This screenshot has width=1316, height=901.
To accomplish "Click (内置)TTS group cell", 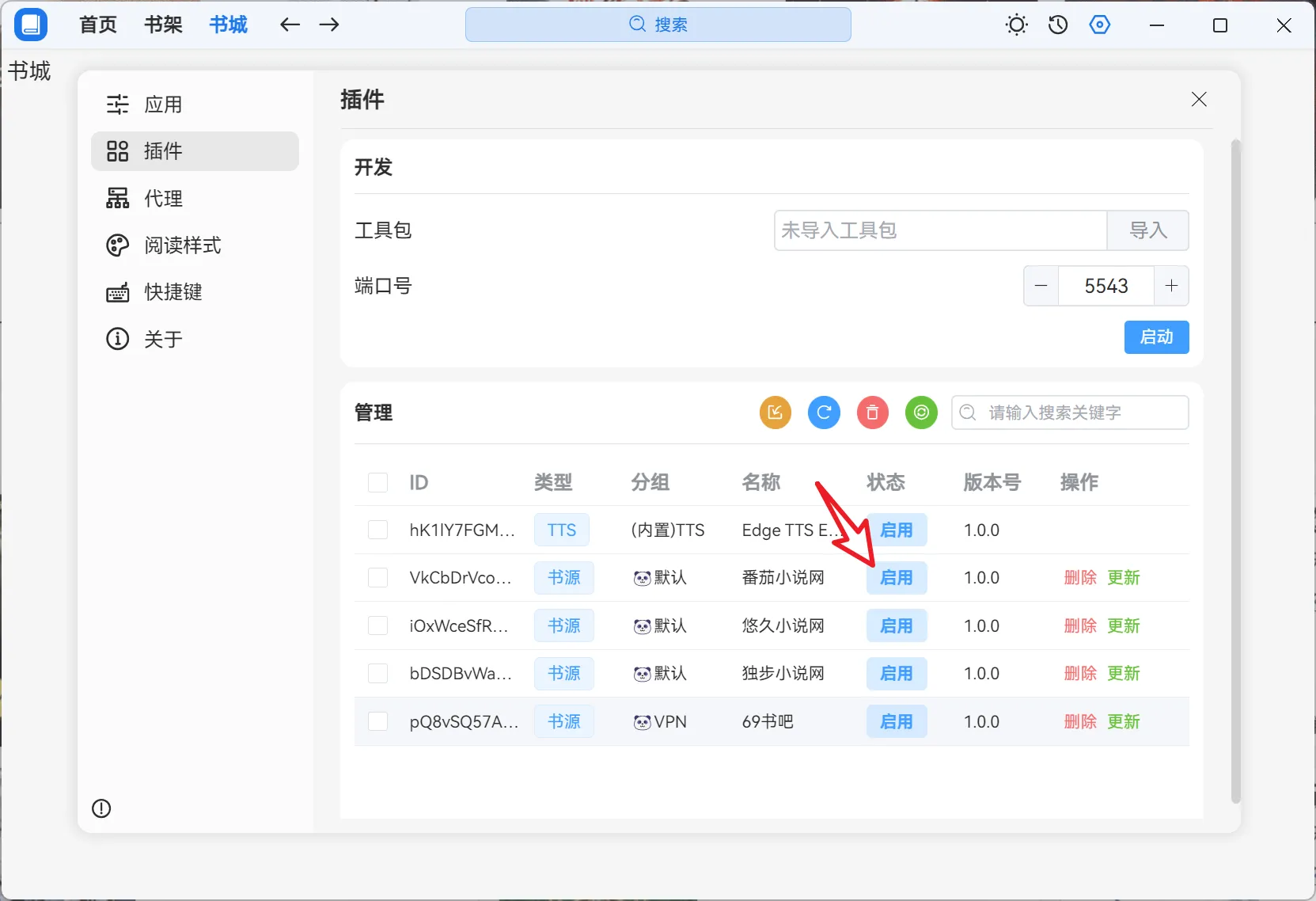I will [668, 530].
